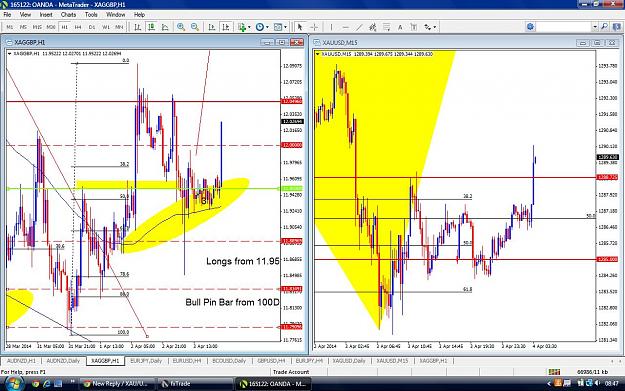Screen dimensions: 625x391
Task: Switch to the XAUUSD,M15 chart tab
Action: (392, 361)
